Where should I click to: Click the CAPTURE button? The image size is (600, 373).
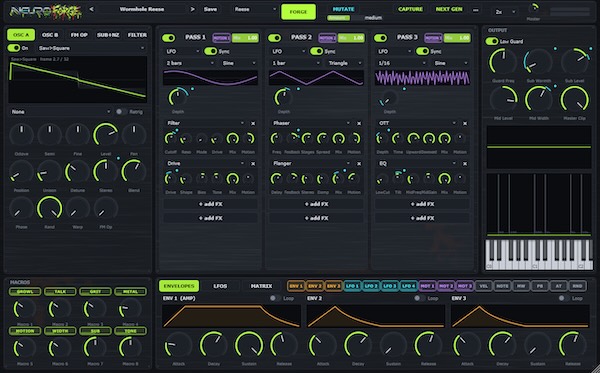click(410, 9)
